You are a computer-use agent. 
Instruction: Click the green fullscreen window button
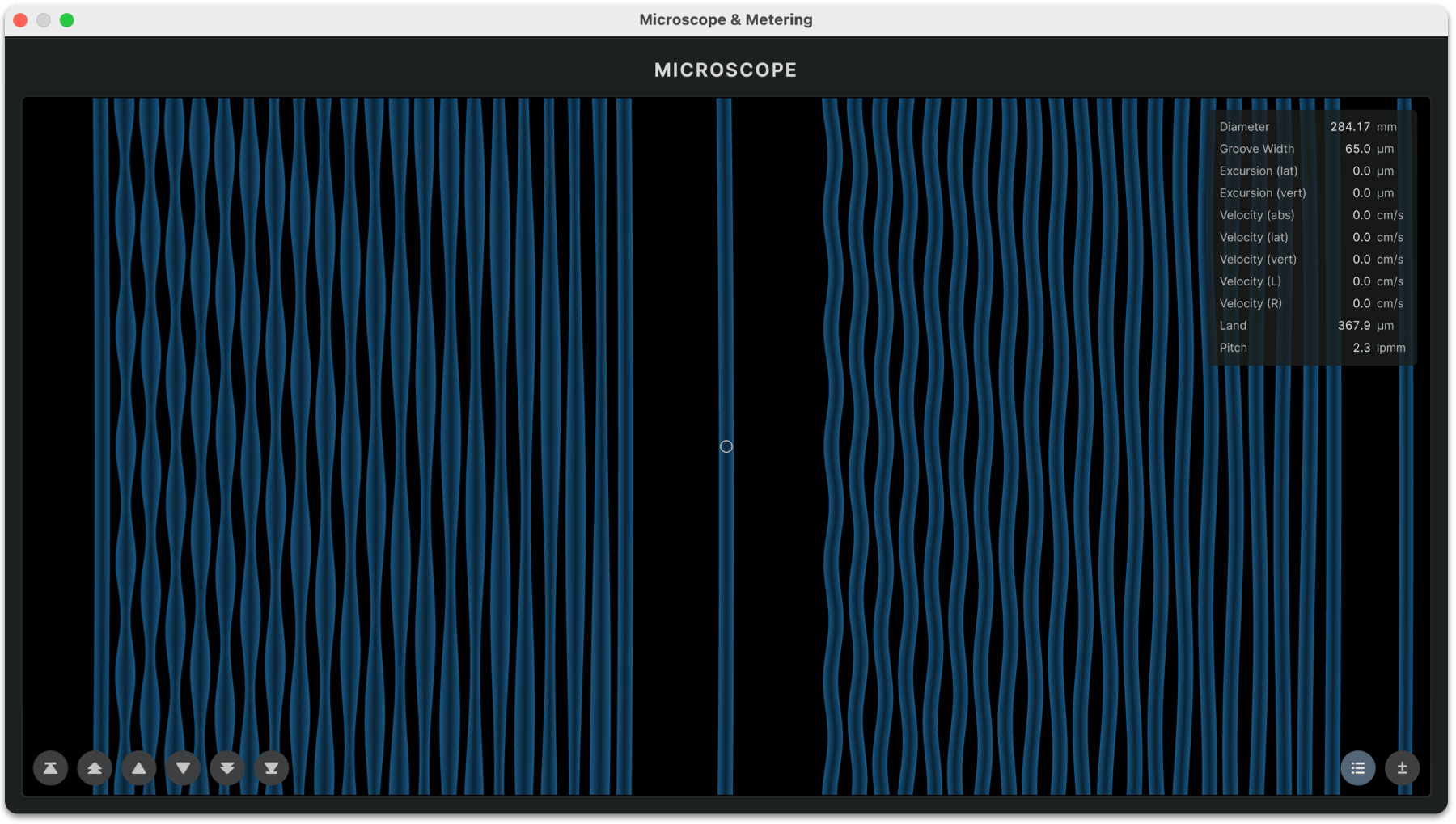(x=67, y=20)
